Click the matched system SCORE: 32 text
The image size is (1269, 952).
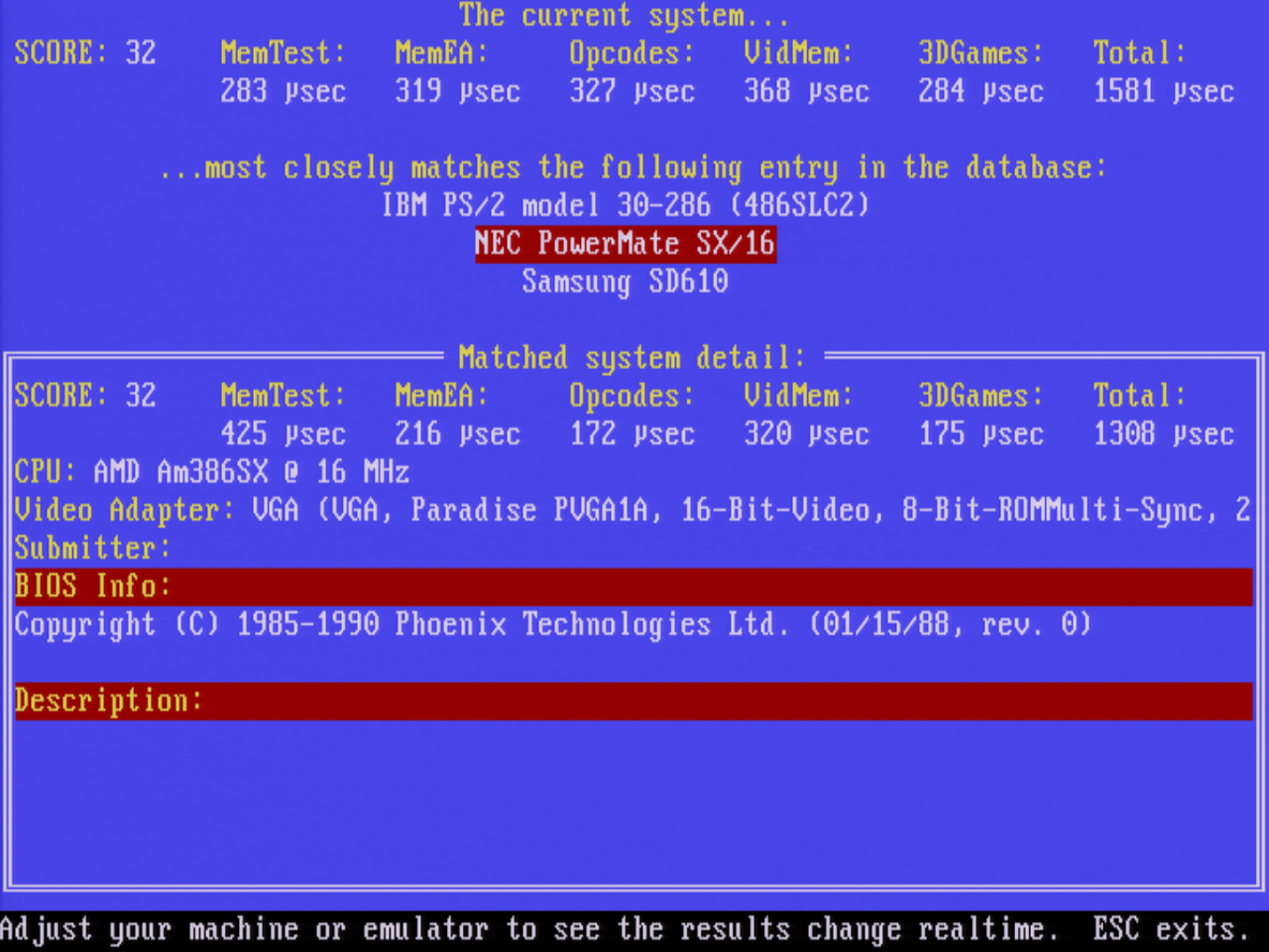tap(86, 396)
